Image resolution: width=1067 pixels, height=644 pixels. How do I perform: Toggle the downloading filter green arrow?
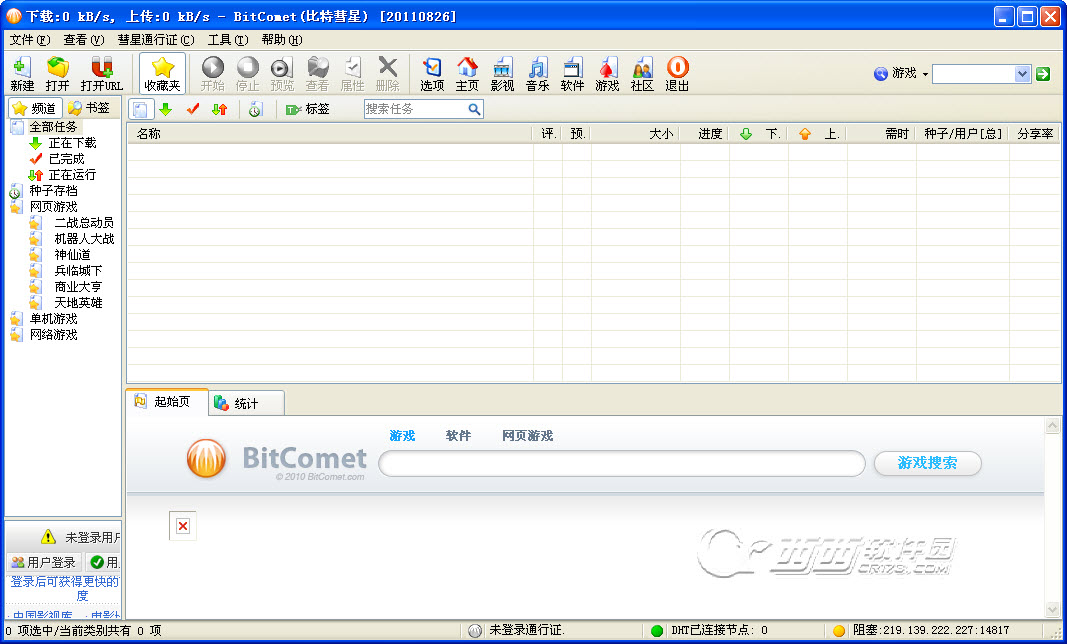click(x=165, y=109)
